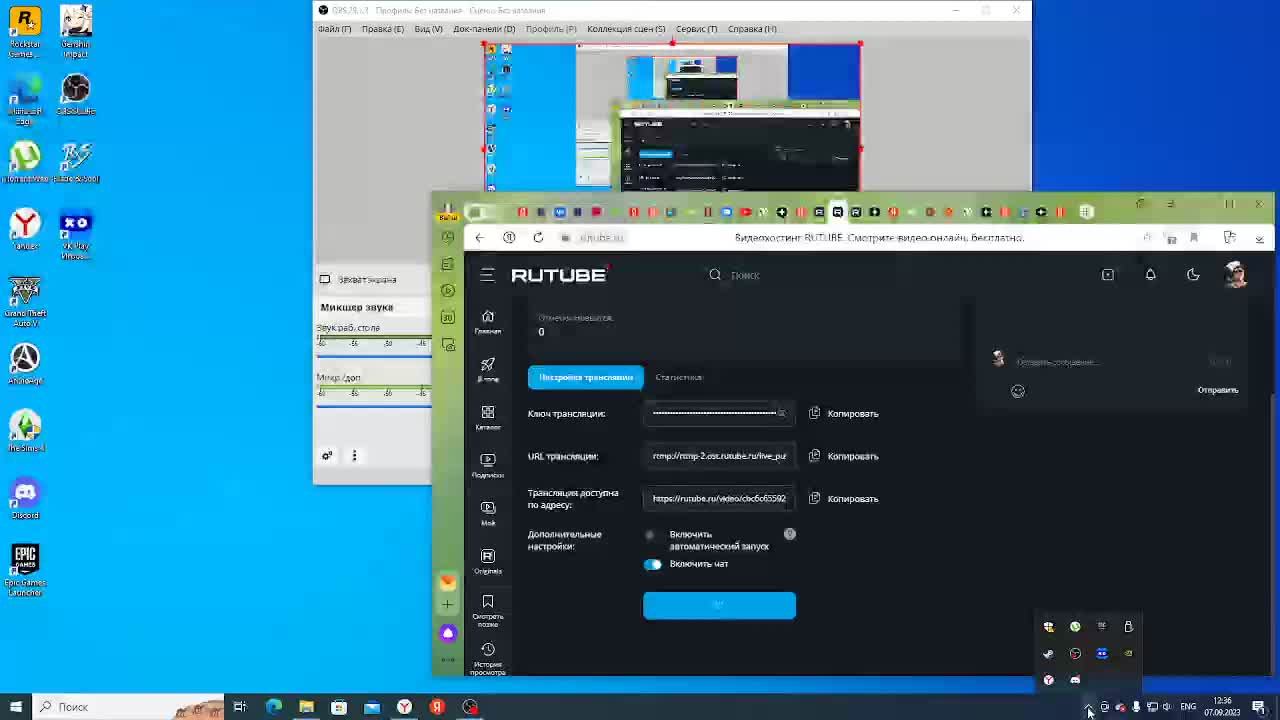Open Epic Games Launcher desktop shortcut
Viewport: 1280px width, 720px height.
coord(25,570)
